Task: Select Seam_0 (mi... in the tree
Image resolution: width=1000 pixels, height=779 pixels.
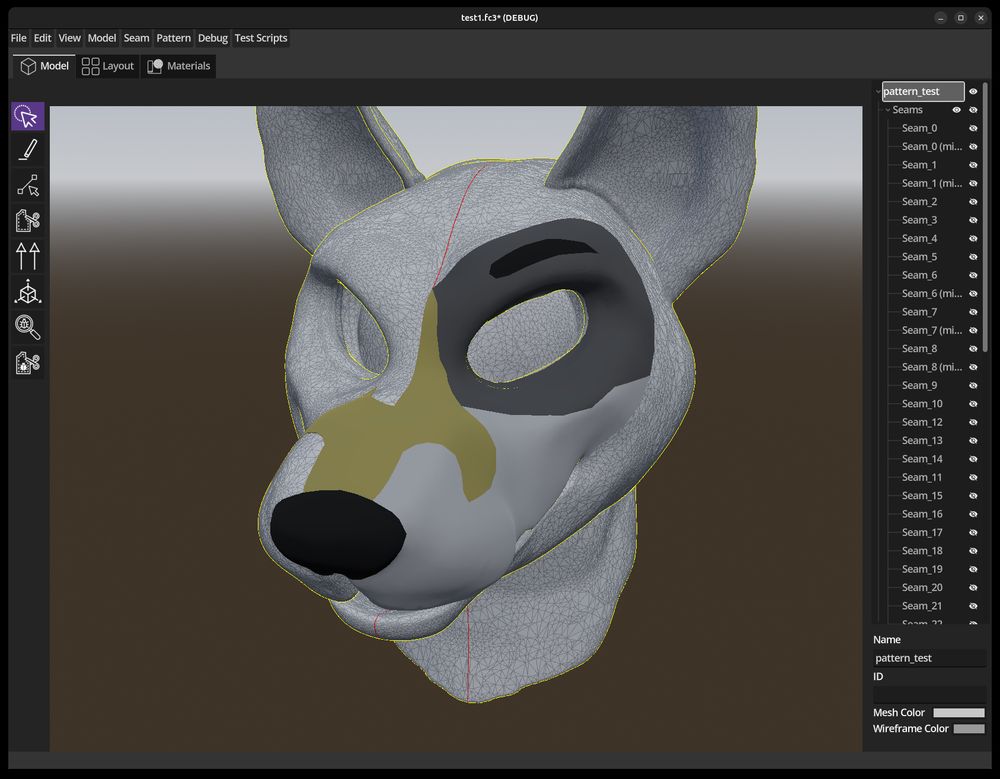Action: coord(932,147)
